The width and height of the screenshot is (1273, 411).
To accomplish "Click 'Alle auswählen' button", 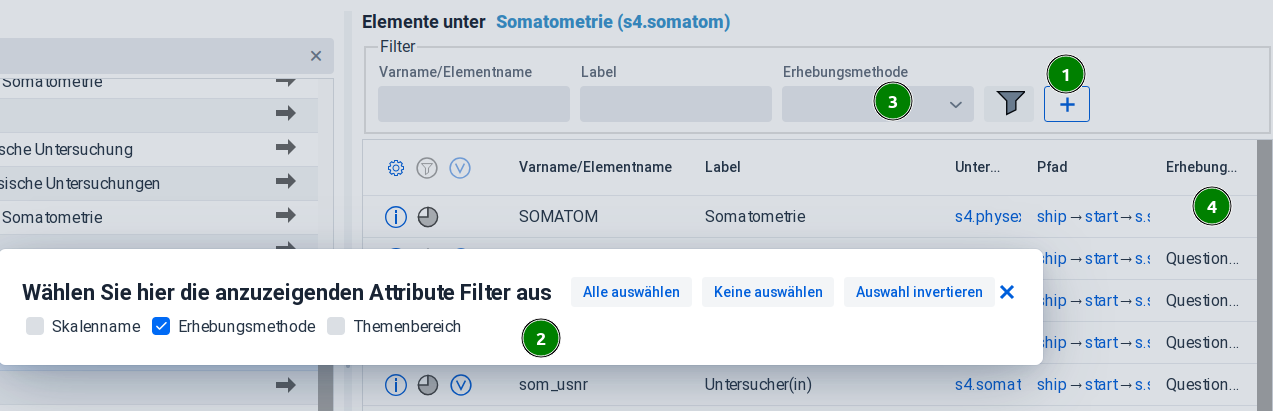I will point(631,292).
